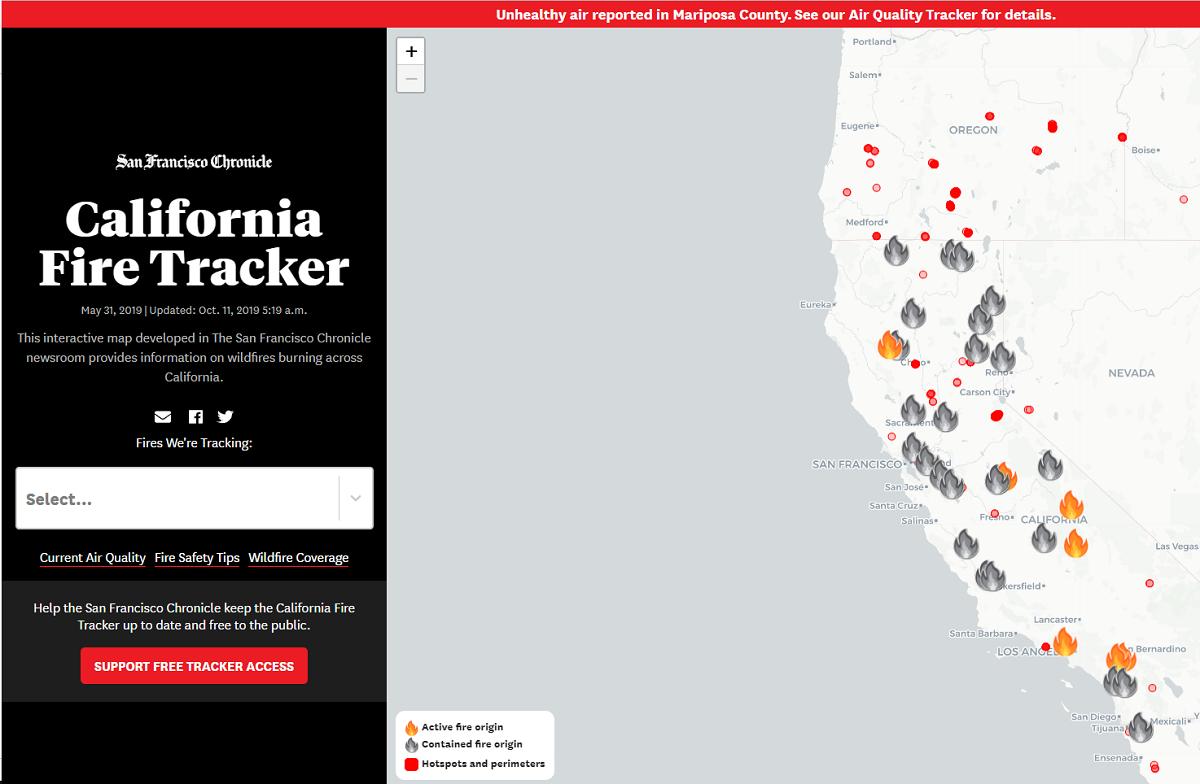Select the hotspot dot west of Boise
1200x784 pixels.
coord(1122,137)
